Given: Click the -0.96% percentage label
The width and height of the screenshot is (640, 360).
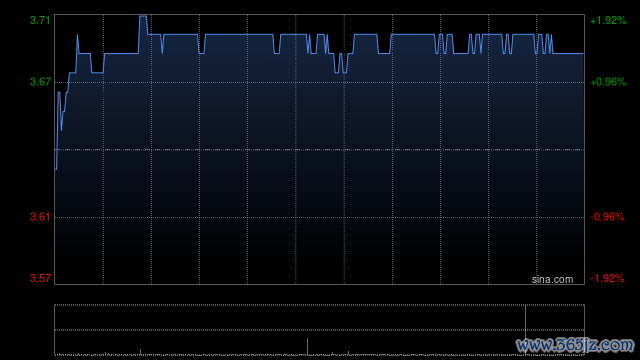Looking at the screenshot, I should 607,217.
